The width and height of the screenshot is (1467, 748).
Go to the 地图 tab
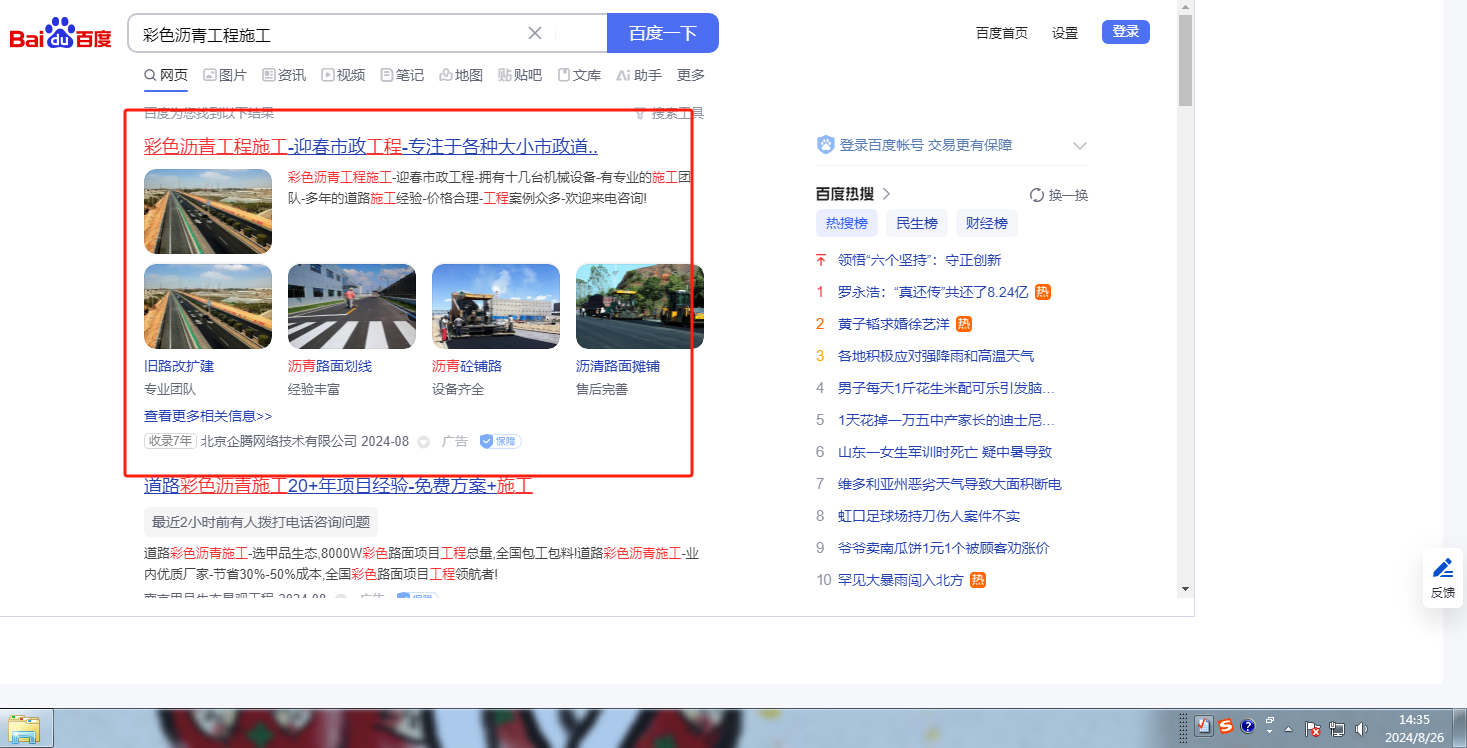point(461,75)
